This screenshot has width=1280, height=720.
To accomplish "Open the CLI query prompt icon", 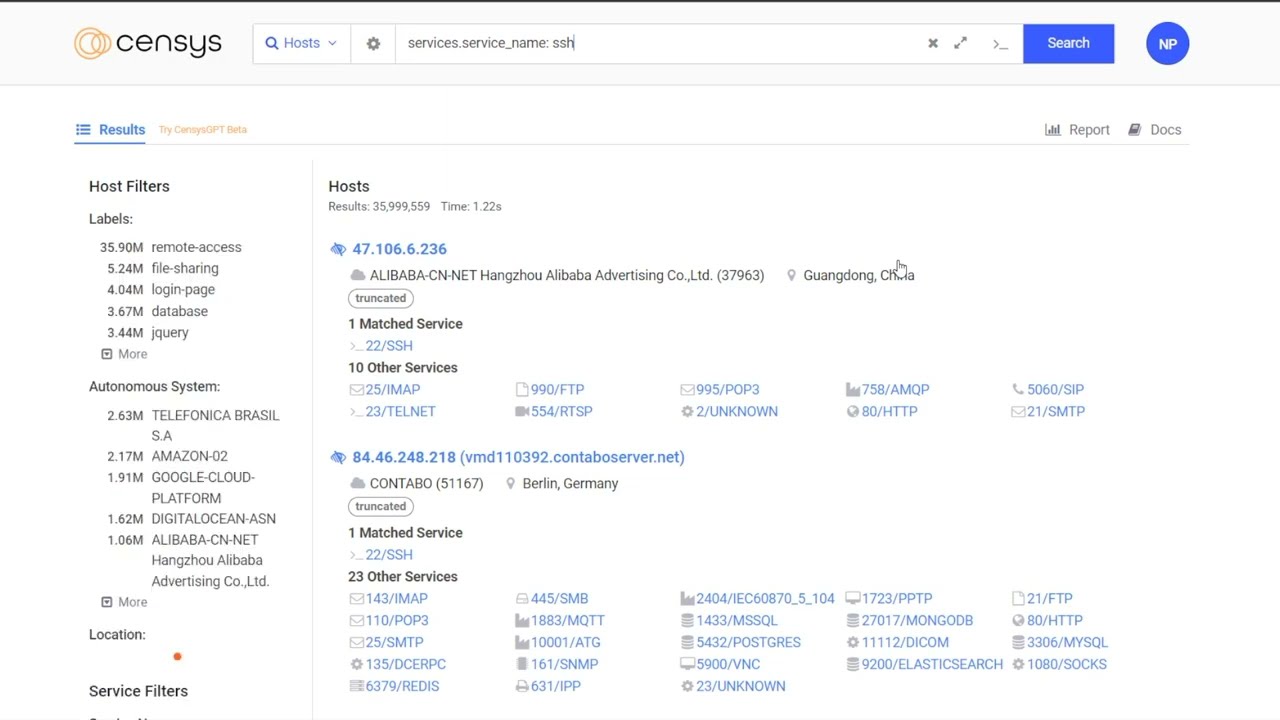I will (1000, 43).
